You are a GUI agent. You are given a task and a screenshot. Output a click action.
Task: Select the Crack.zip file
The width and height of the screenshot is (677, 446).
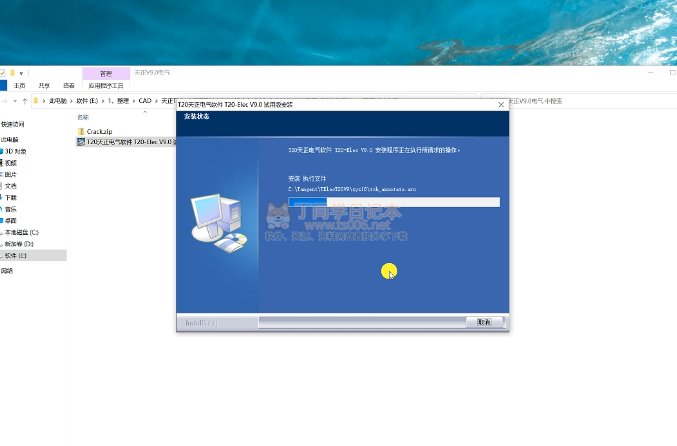99,131
